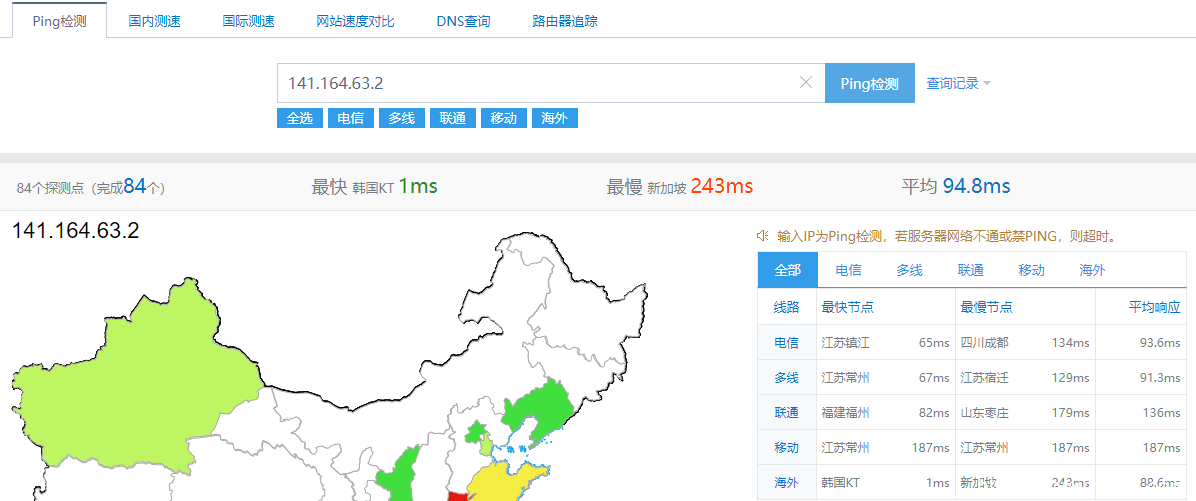This screenshot has width=1196, height=501.
Task: Switch to the 国内测速 tab
Action: click(155, 21)
